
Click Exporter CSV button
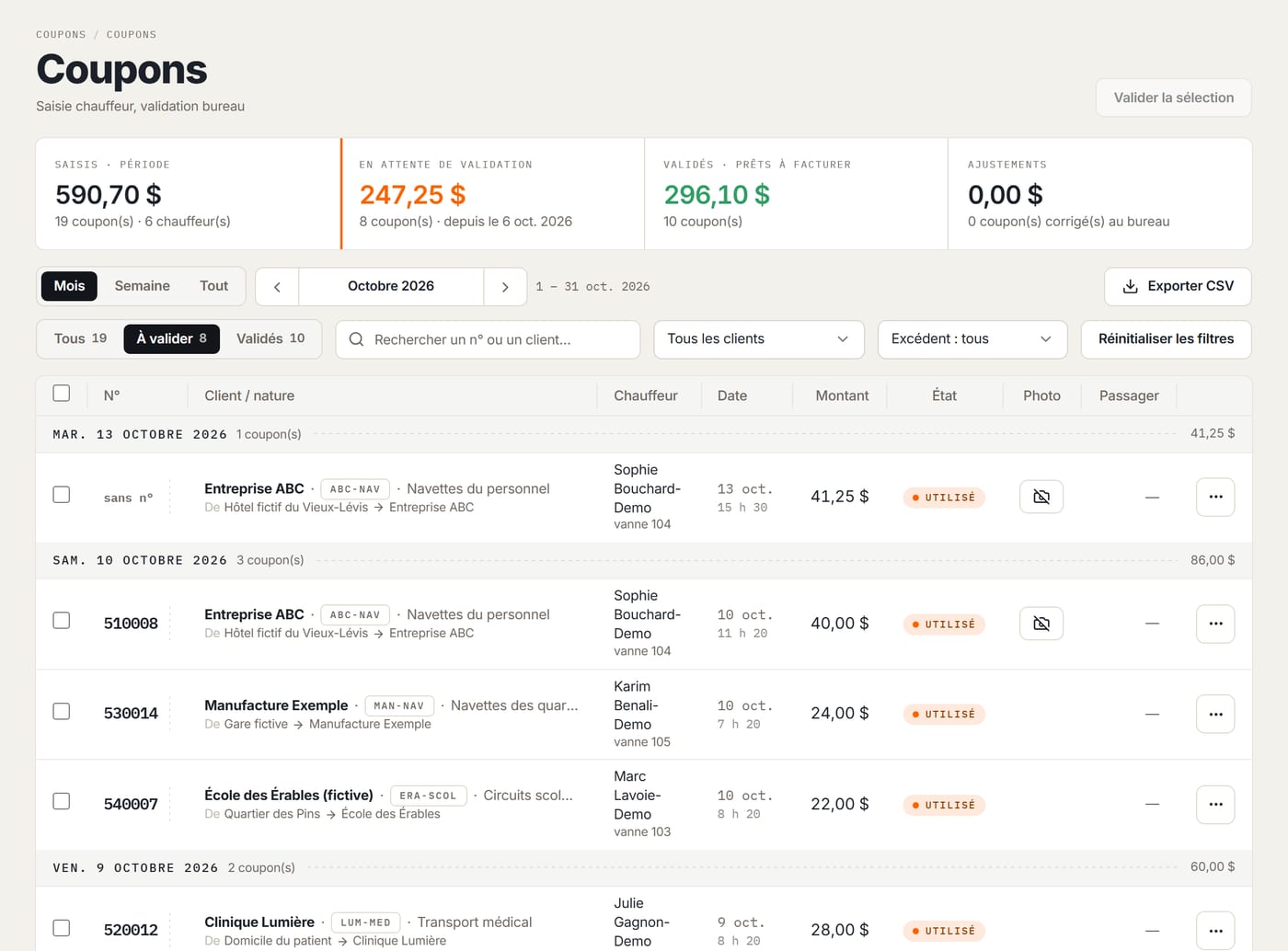click(1178, 287)
